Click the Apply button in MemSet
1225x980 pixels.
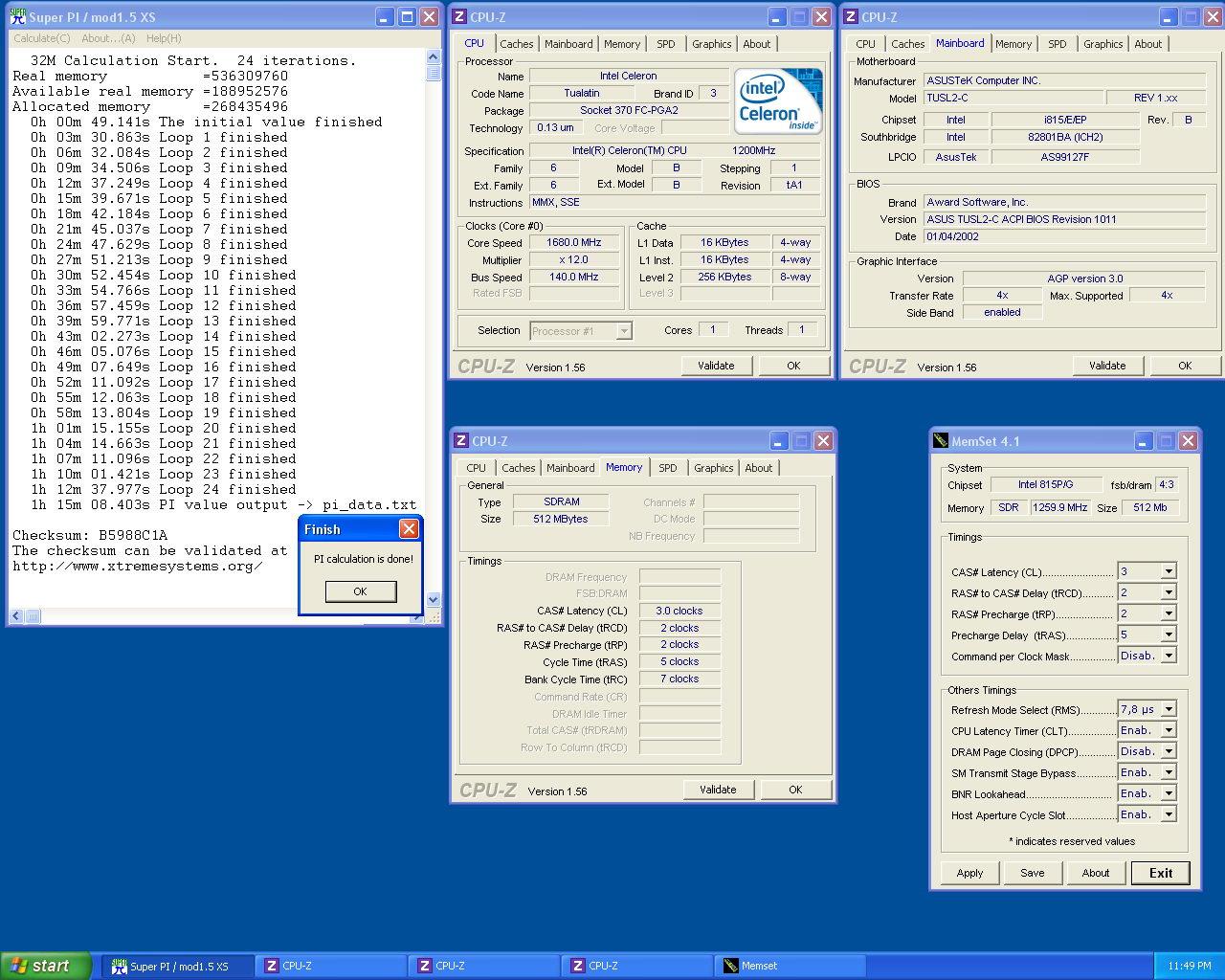[x=969, y=873]
